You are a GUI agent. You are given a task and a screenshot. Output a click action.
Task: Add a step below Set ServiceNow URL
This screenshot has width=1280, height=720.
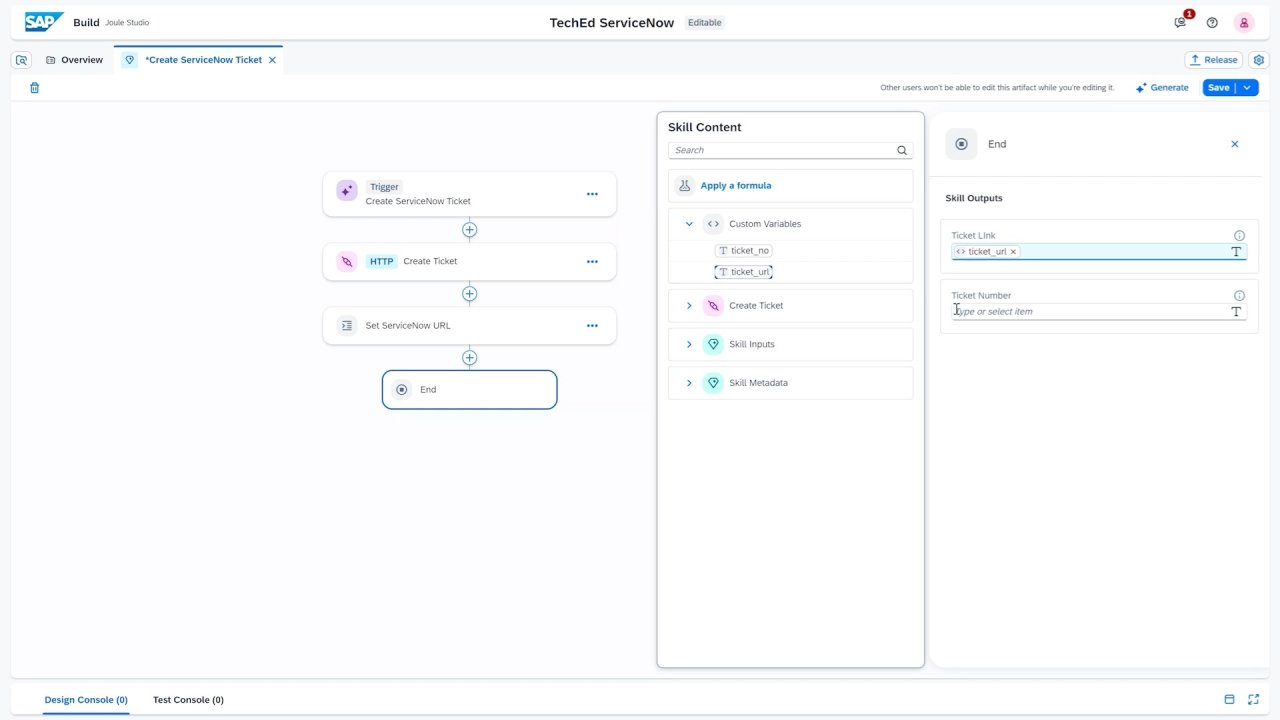click(x=469, y=358)
